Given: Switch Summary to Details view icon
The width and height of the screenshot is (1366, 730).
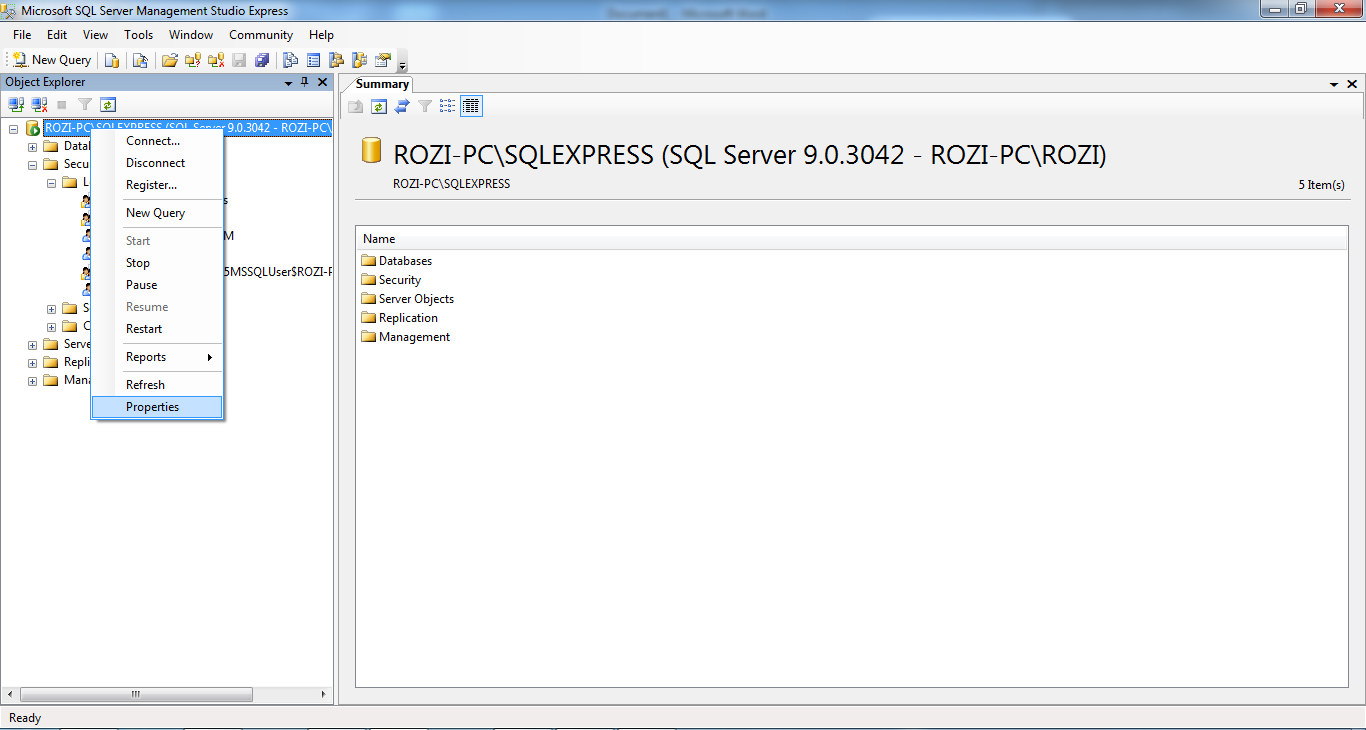Looking at the screenshot, I should tap(471, 106).
